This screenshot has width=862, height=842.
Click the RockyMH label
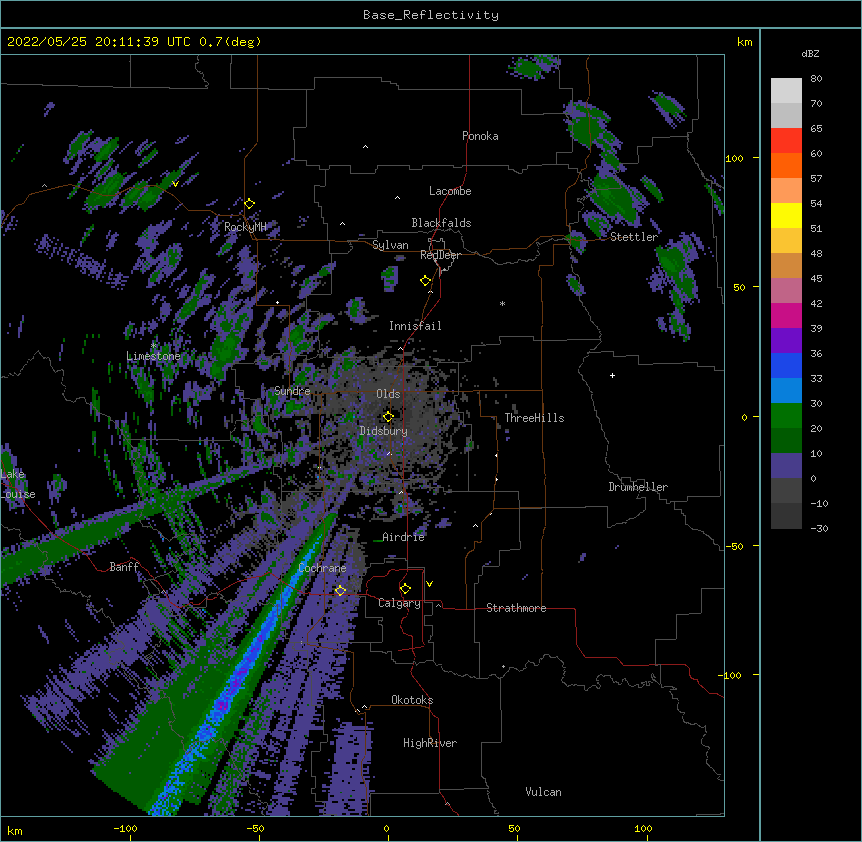coord(245,227)
